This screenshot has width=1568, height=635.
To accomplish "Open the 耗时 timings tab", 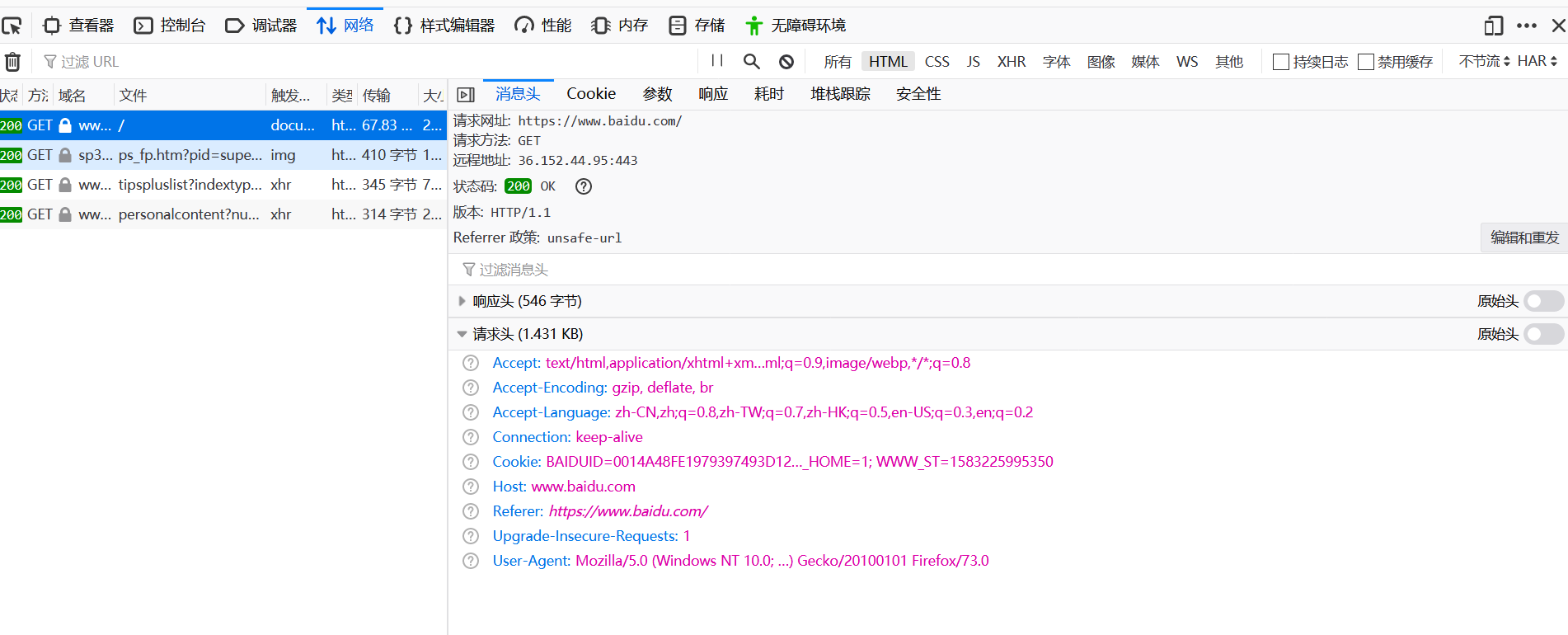I will point(769,94).
